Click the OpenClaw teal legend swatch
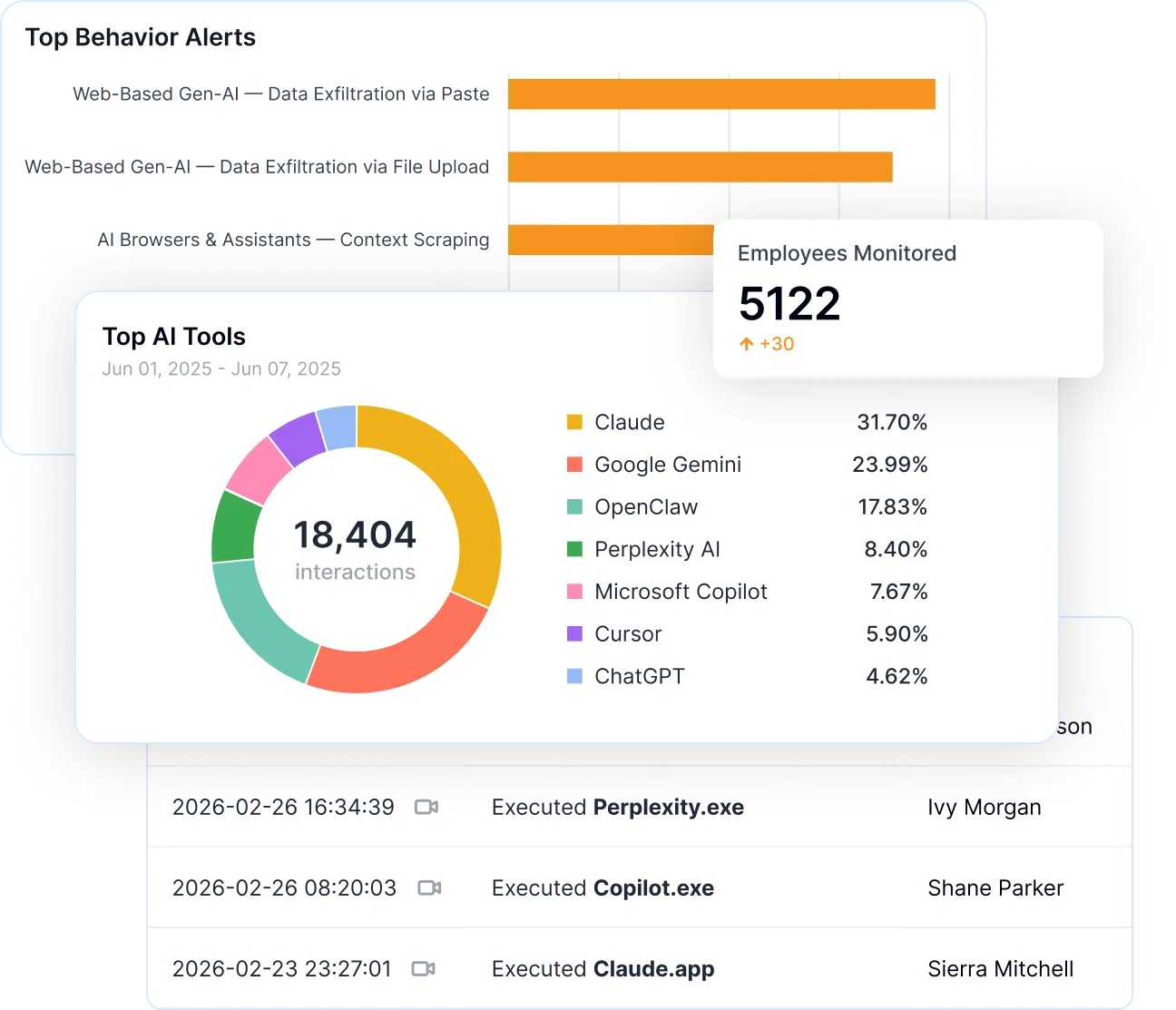Image resolution: width=1176 pixels, height=1010 pixels. (574, 506)
